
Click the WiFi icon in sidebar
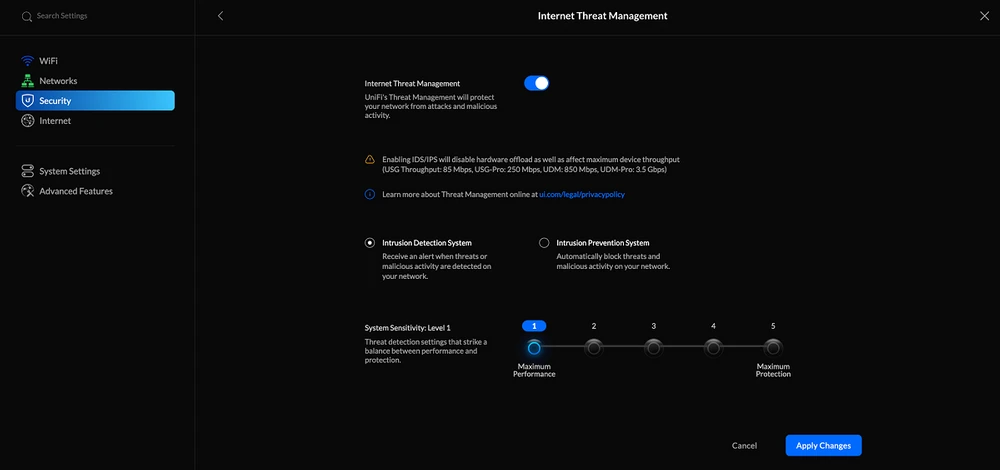coord(28,61)
